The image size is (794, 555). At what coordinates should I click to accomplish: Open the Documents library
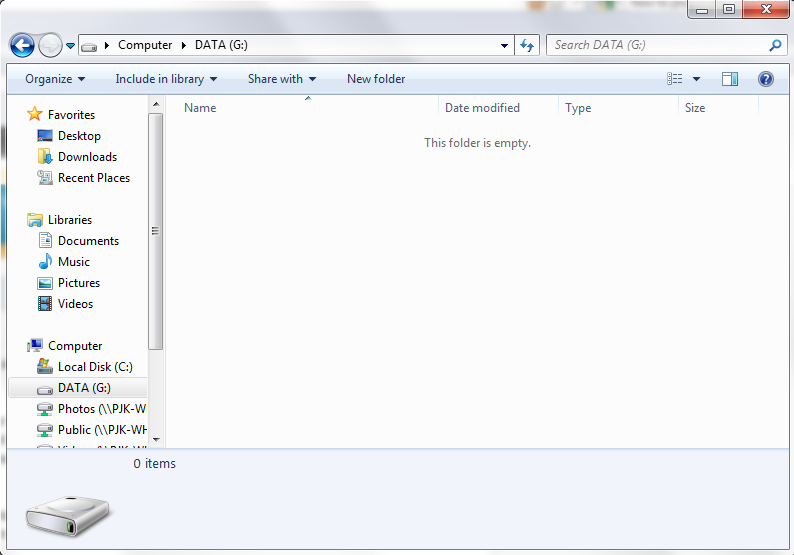pos(89,241)
